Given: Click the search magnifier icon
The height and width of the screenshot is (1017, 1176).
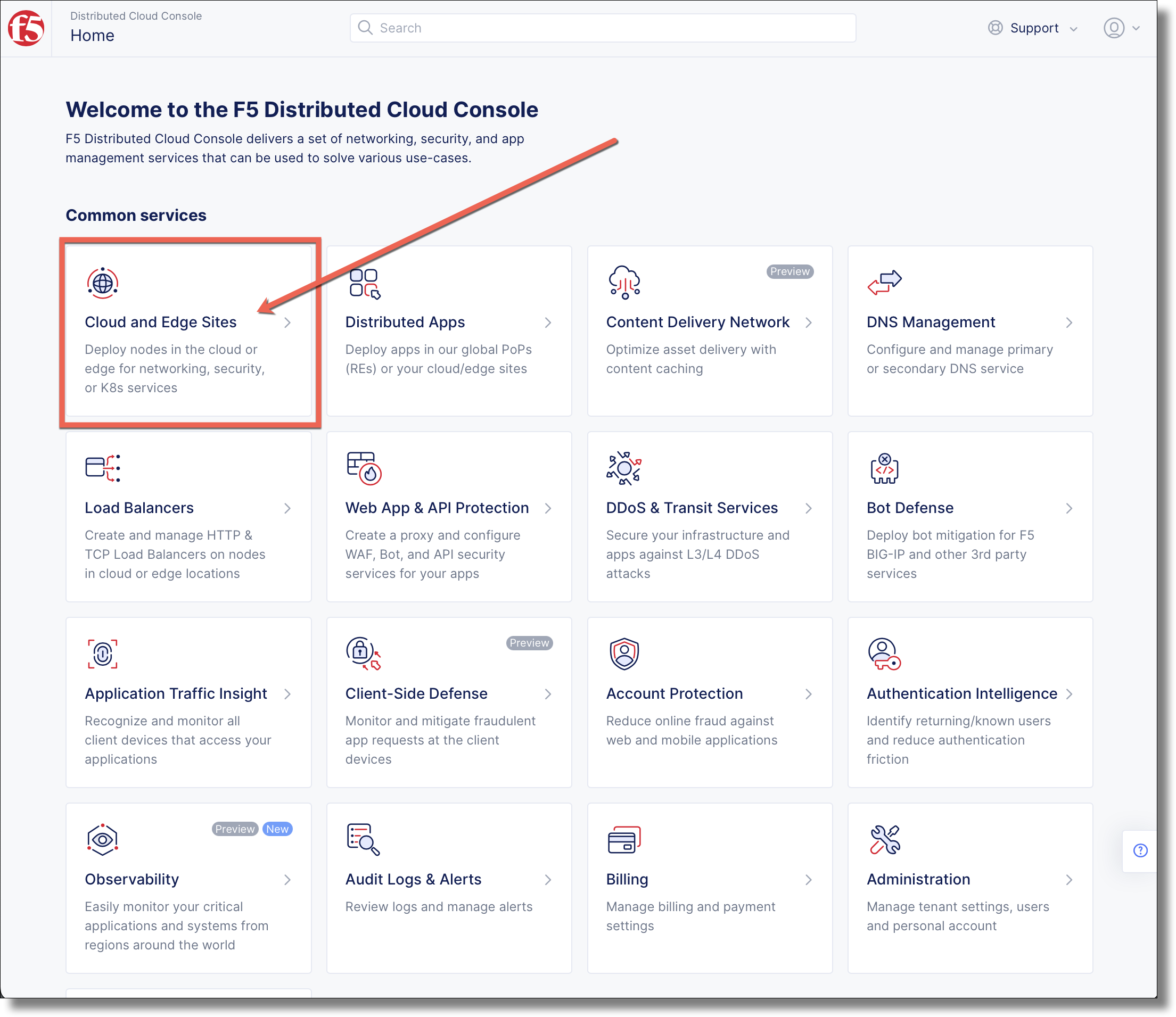Looking at the screenshot, I should coord(365,28).
